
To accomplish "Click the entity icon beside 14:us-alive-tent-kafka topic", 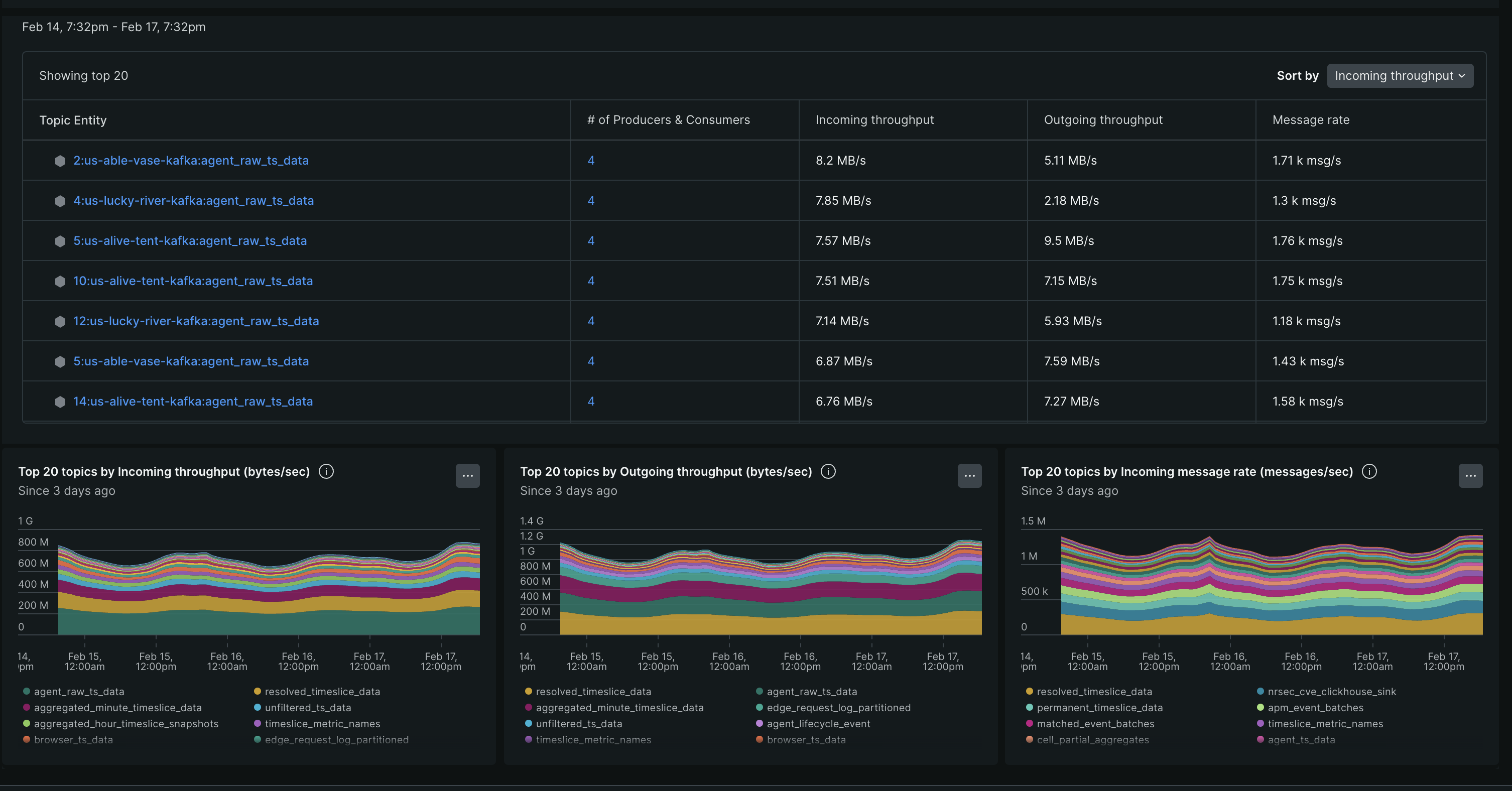I will click(60, 402).
